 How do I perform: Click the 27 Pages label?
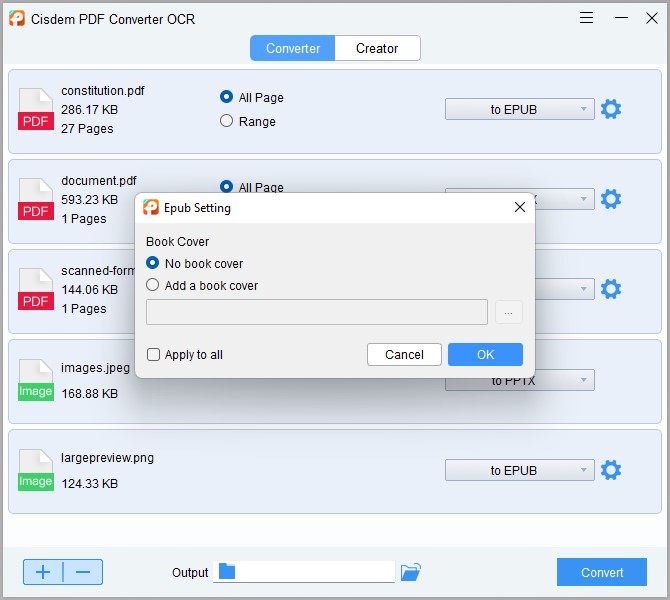tap(87, 129)
